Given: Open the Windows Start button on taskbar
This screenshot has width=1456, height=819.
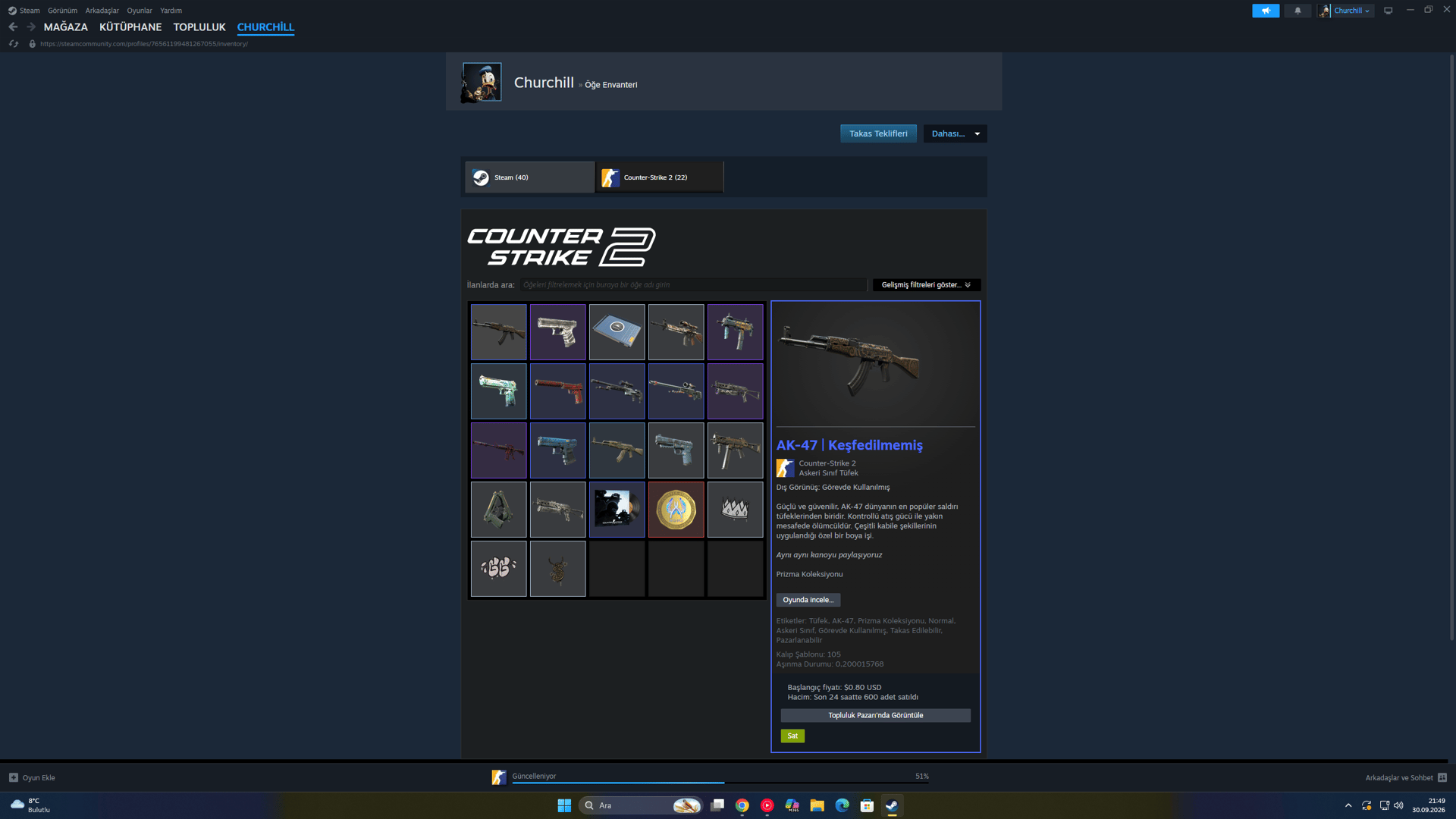Looking at the screenshot, I should [564, 805].
